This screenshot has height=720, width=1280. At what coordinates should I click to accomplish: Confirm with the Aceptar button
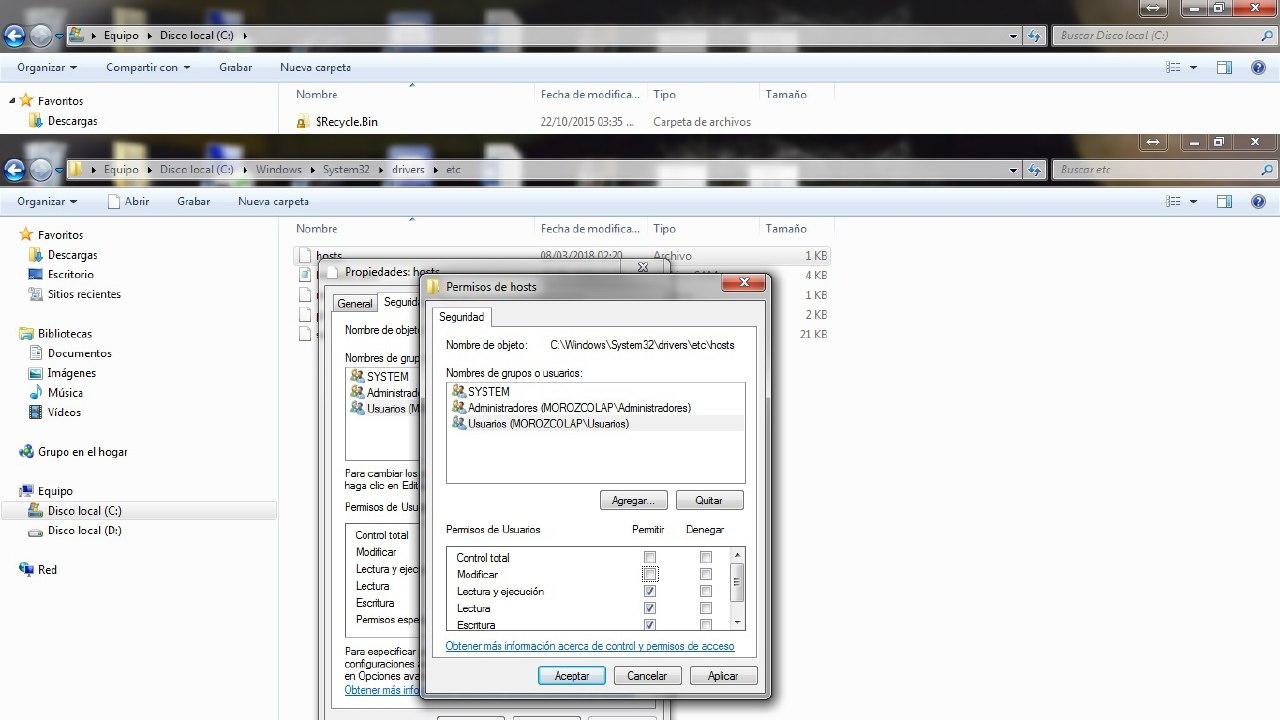click(x=572, y=676)
